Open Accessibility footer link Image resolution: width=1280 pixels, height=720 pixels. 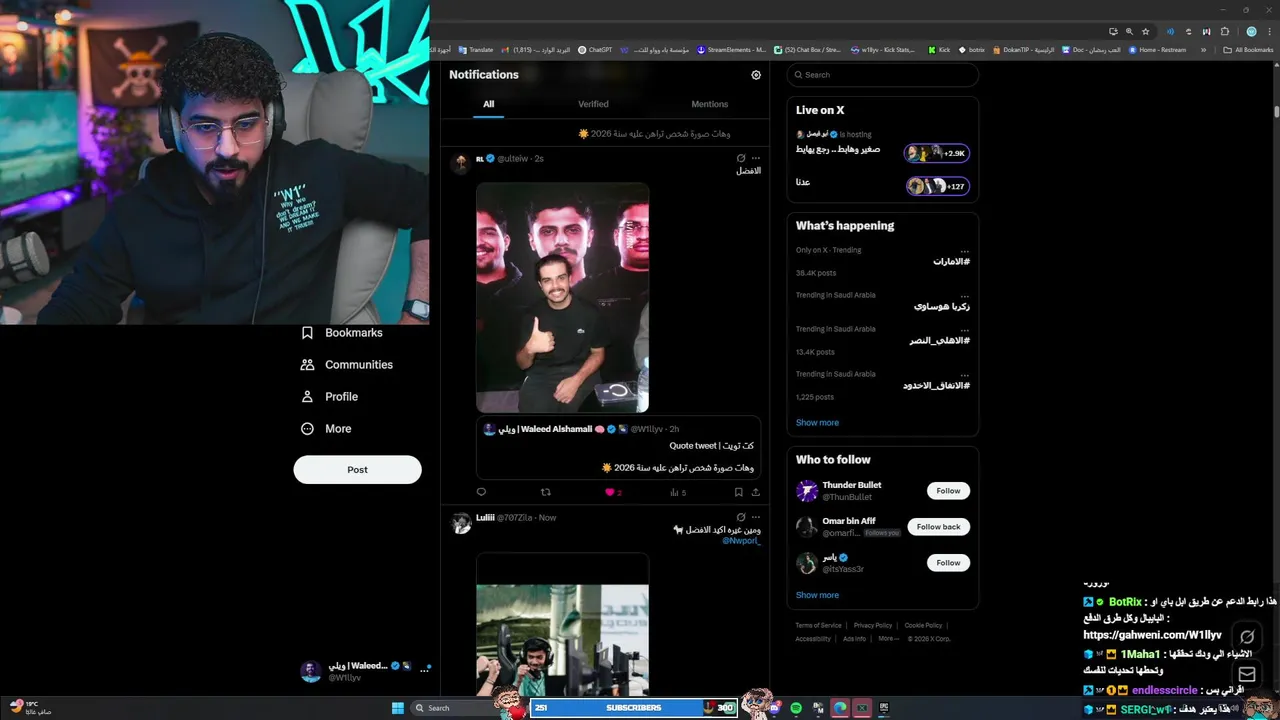pos(813,638)
